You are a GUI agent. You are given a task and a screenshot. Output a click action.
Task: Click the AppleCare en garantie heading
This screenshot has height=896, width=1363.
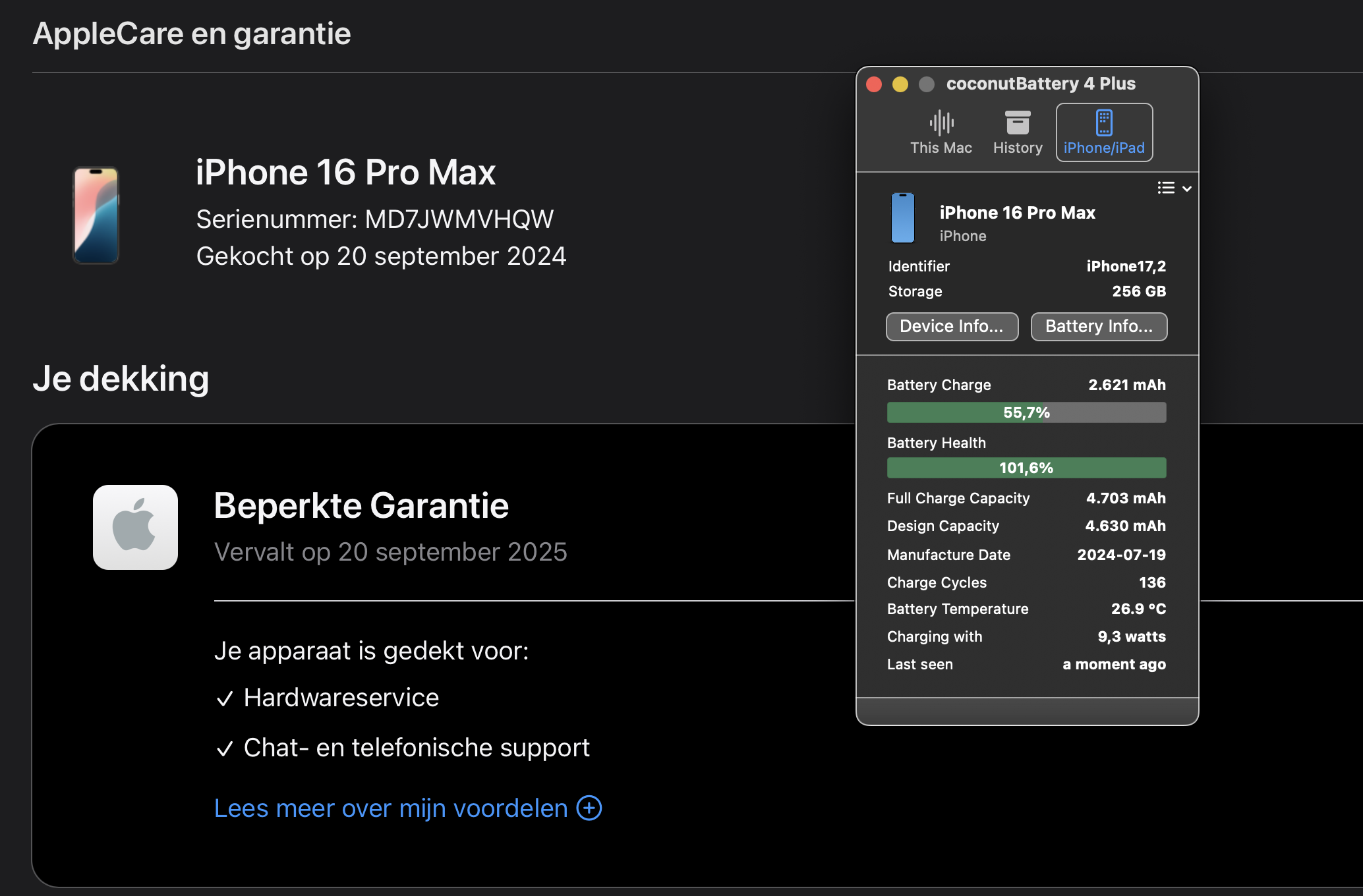pos(192,34)
